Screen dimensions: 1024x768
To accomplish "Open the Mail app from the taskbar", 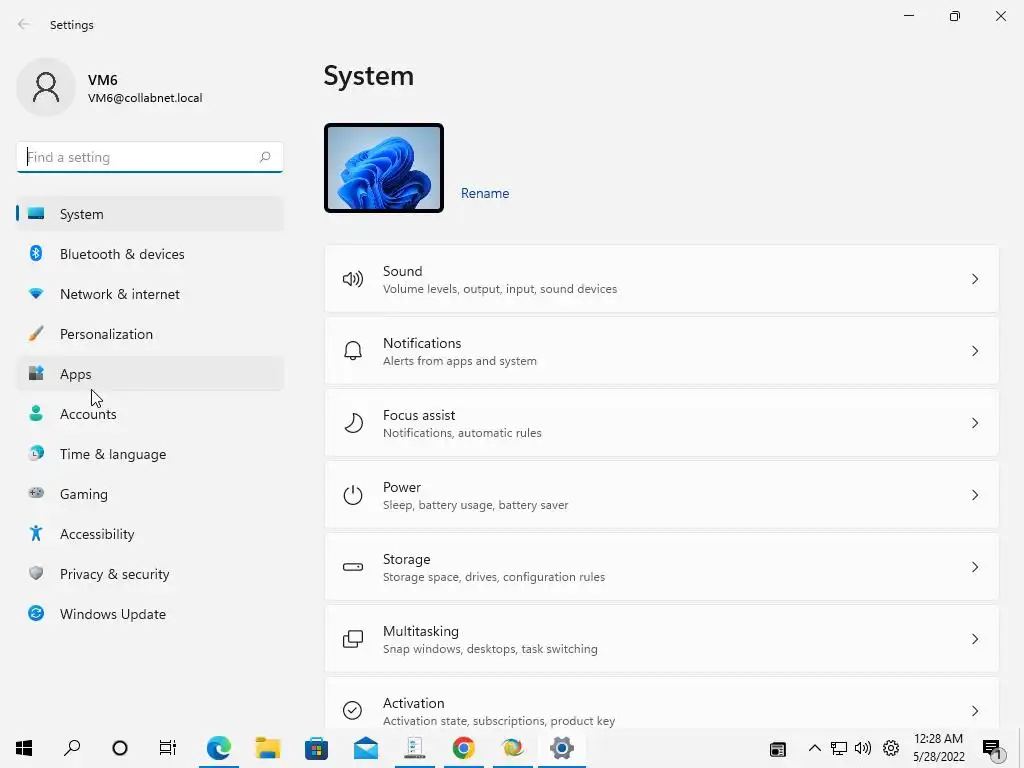I will (x=366, y=748).
